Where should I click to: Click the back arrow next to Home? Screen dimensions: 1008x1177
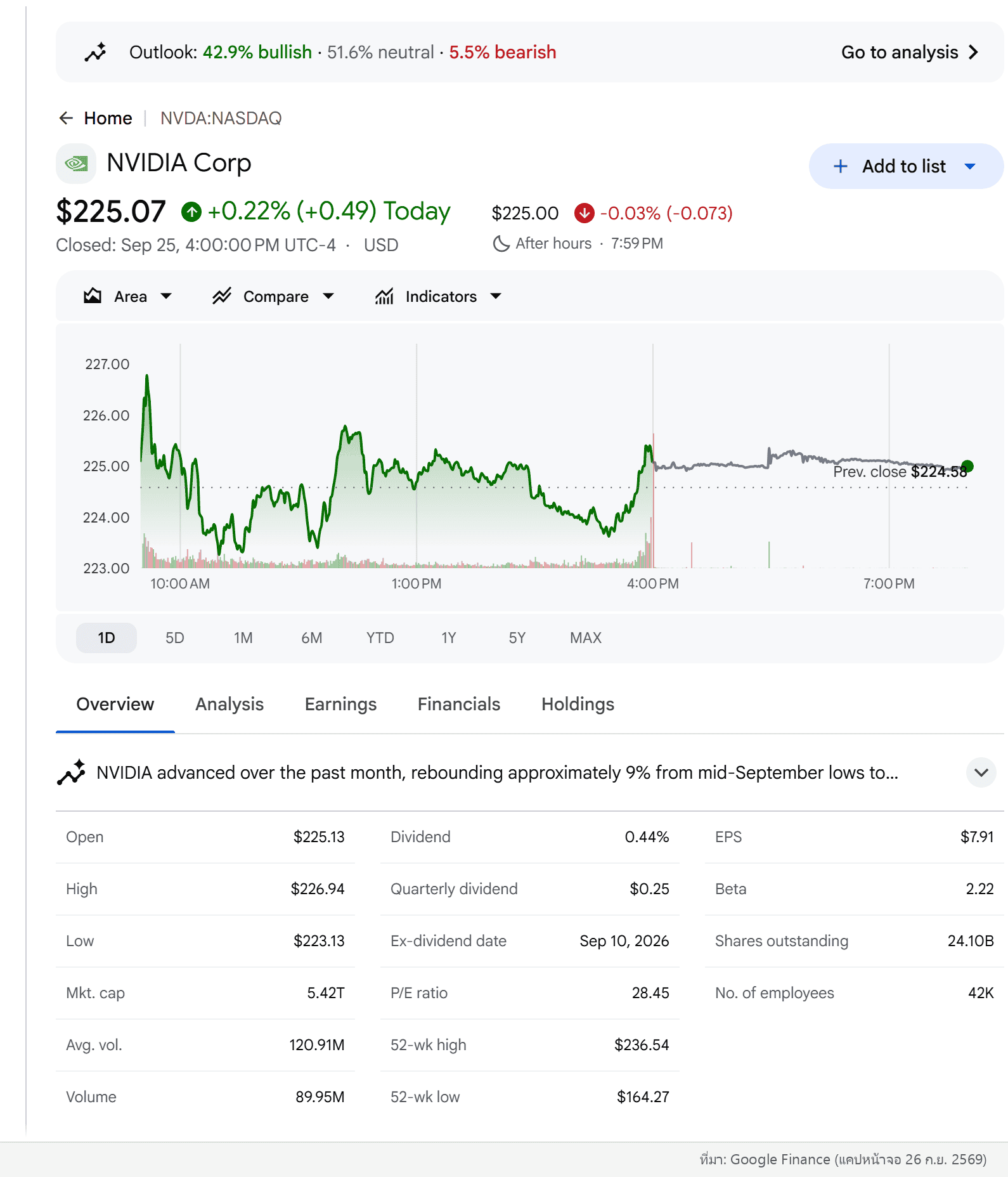[66, 118]
